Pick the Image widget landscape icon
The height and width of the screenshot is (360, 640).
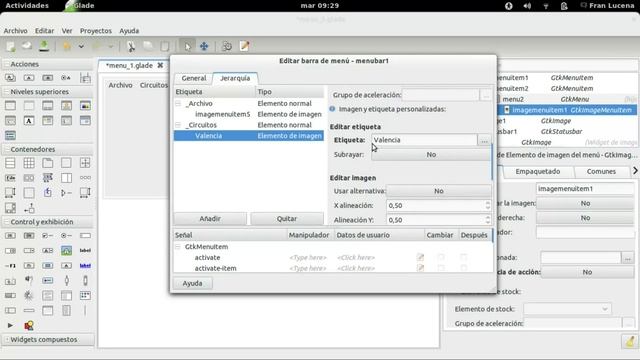pos(67,251)
